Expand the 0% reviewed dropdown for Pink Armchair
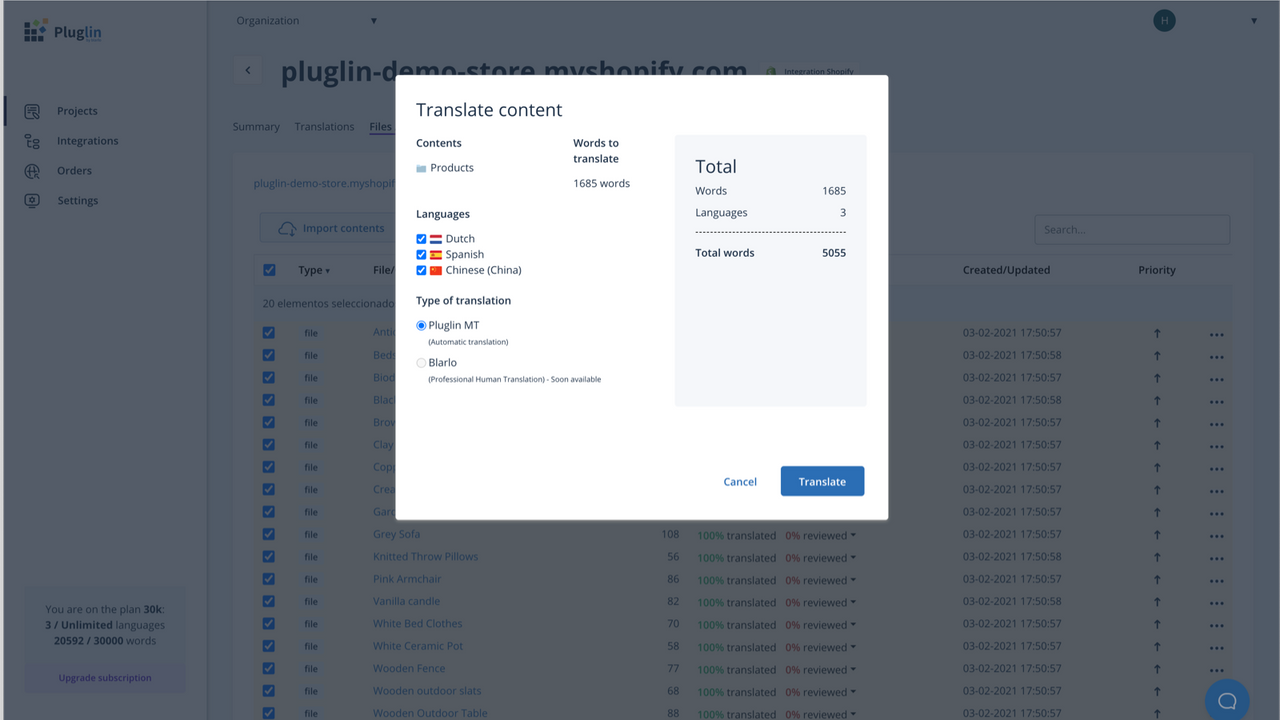1280x720 pixels. [820, 579]
